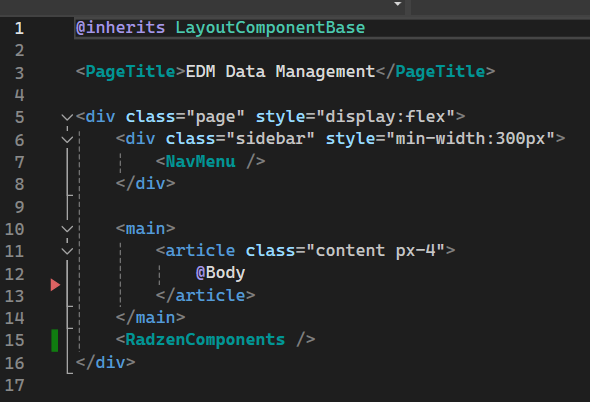Click the closing main tag

click(x=151, y=317)
